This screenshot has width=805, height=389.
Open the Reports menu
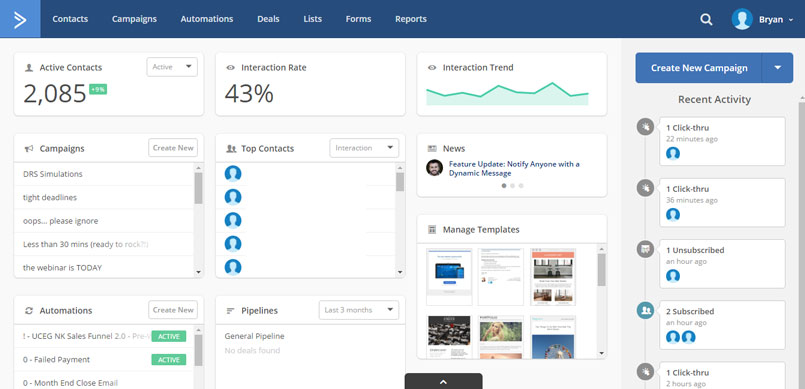pyautogui.click(x=411, y=19)
